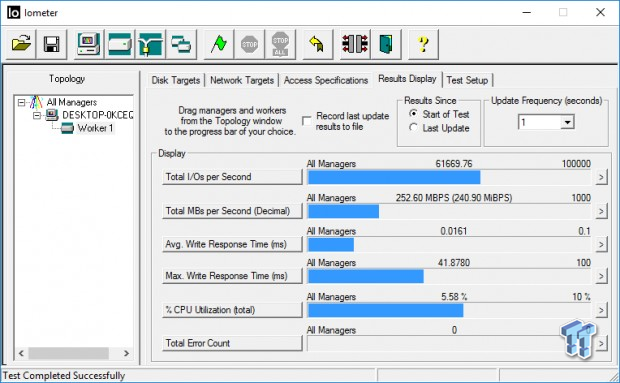
Task: Click the Total MBs per Second progress bar
Action: [449, 211]
